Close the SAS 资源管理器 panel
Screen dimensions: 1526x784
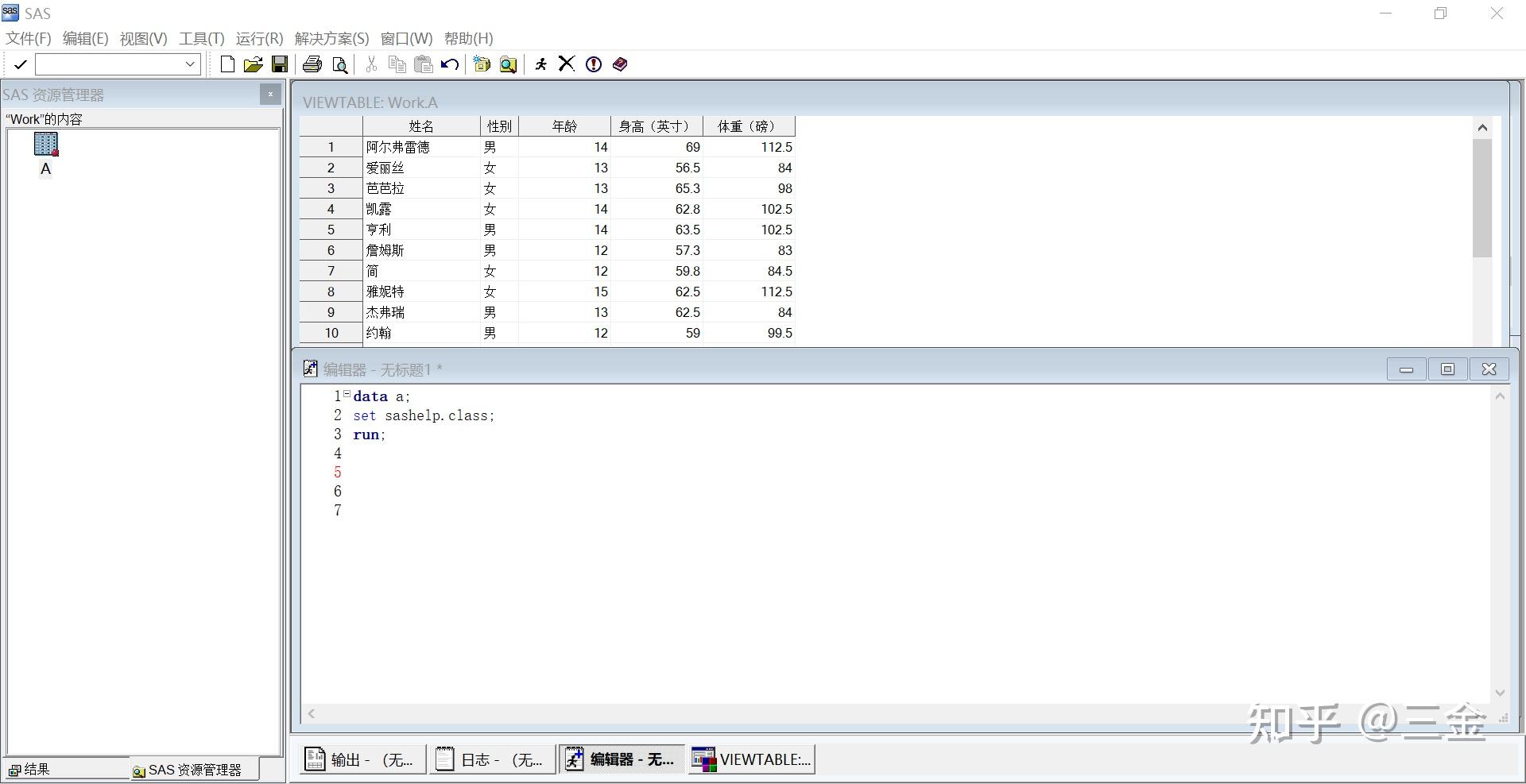click(270, 95)
